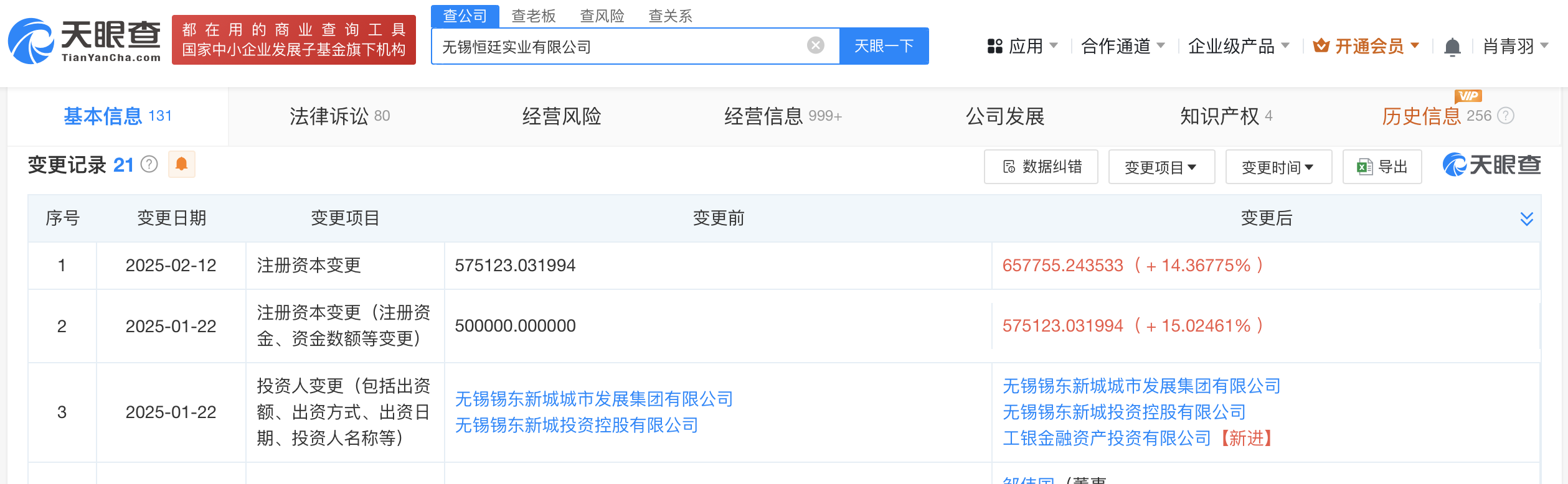
Task: Open the 肖青羽 user menu
Action: point(1516,46)
